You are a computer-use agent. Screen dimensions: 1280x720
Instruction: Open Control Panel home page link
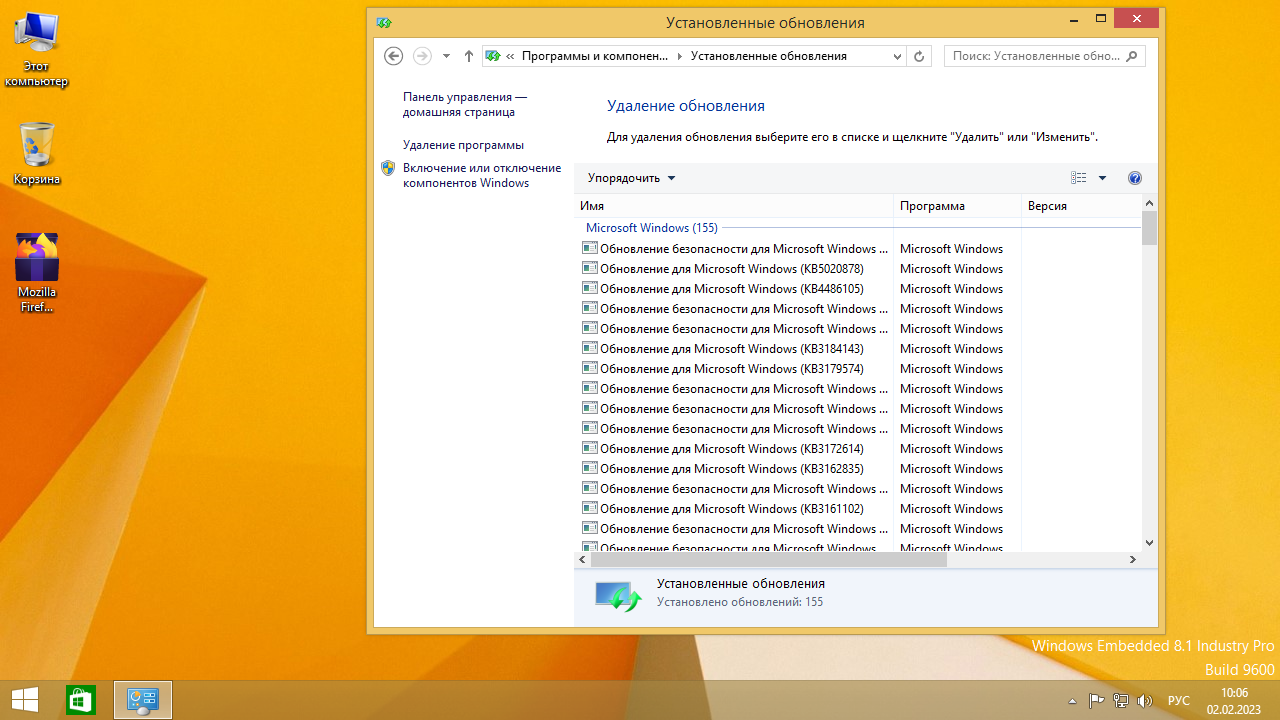(464, 104)
